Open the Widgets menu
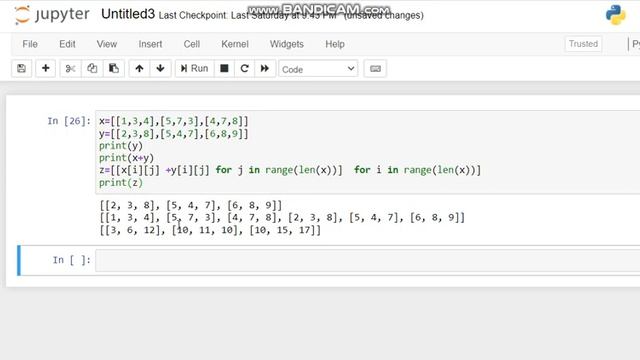The image size is (640, 360). [x=287, y=44]
